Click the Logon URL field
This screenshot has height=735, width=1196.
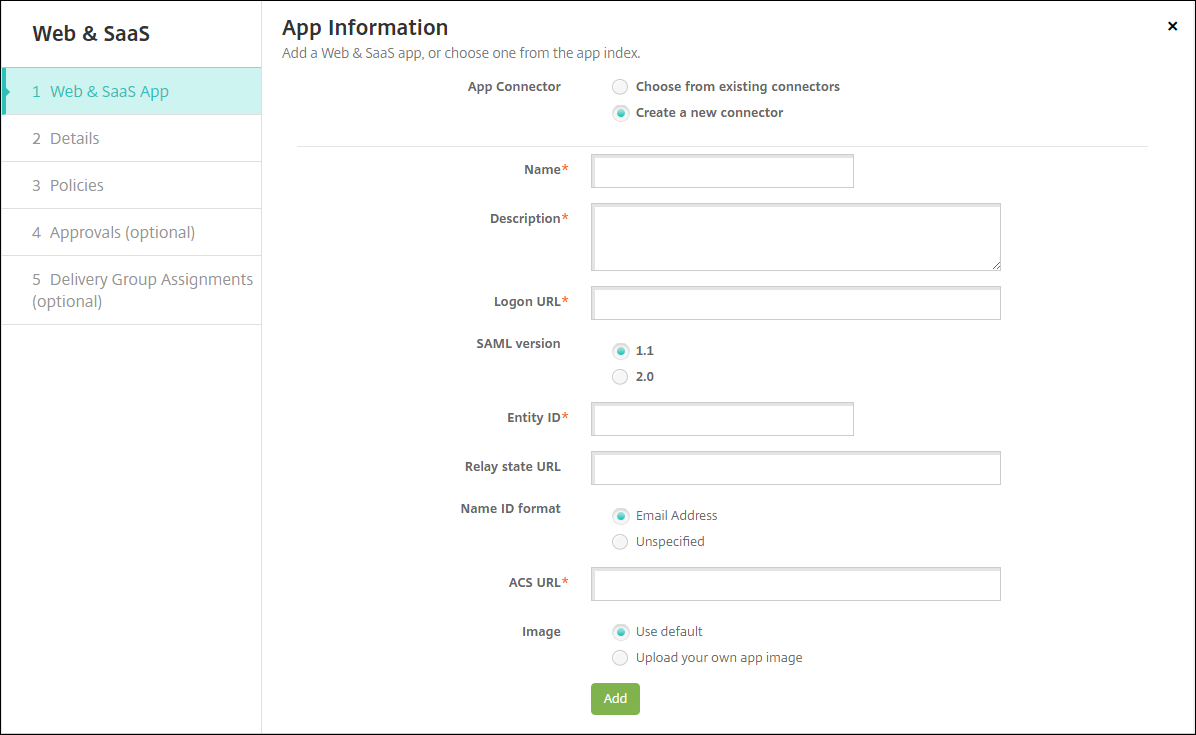[x=796, y=304]
